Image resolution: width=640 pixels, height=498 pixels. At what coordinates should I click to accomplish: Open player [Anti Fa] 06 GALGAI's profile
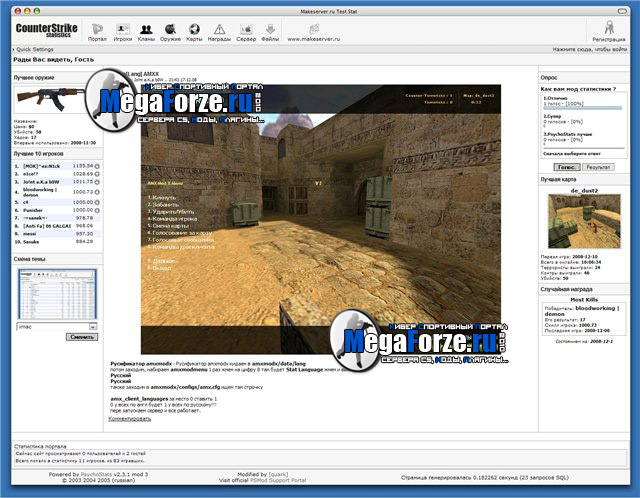[47, 226]
